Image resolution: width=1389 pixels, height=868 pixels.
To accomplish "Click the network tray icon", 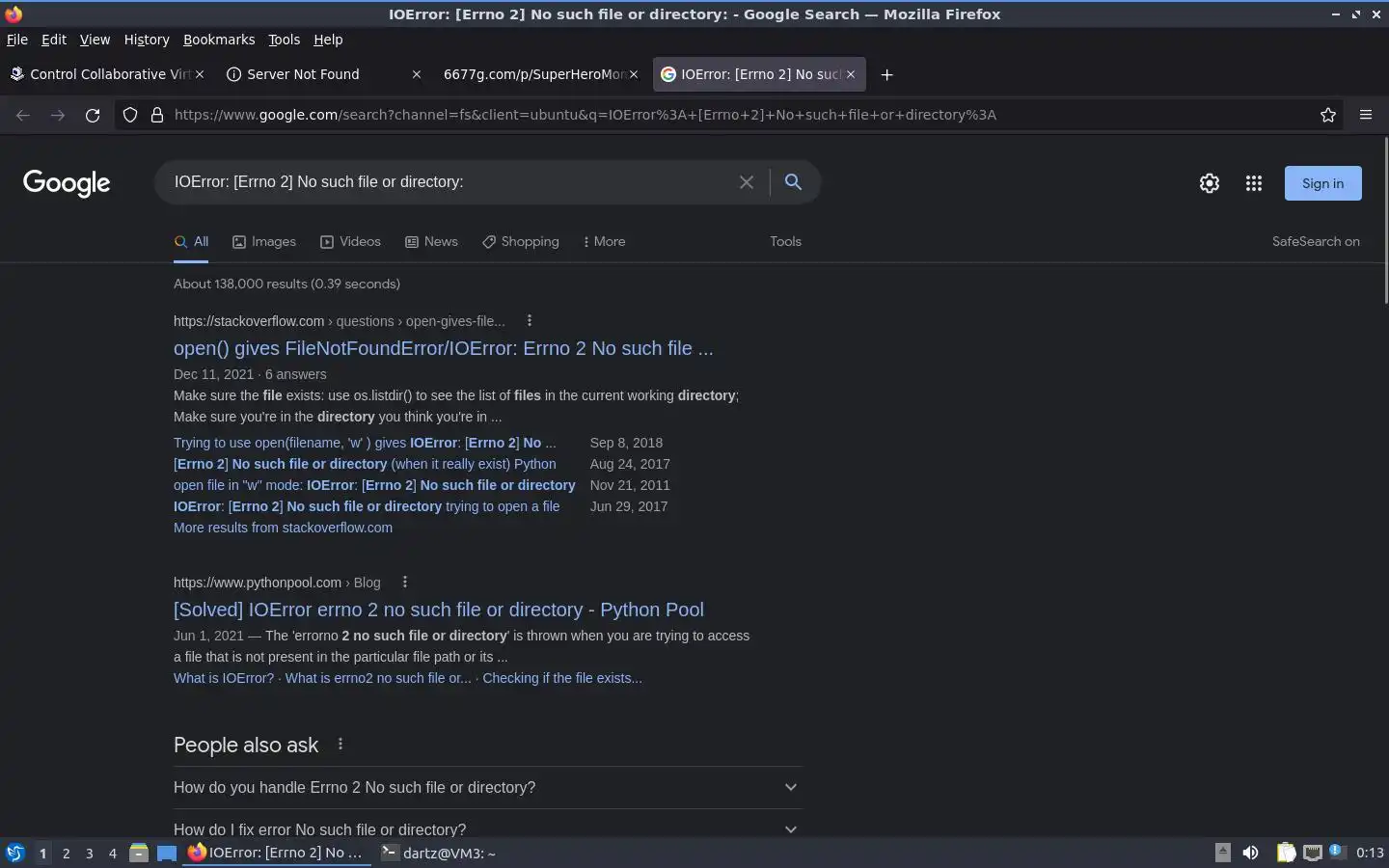I will pyautogui.click(x=1313, y=853).
